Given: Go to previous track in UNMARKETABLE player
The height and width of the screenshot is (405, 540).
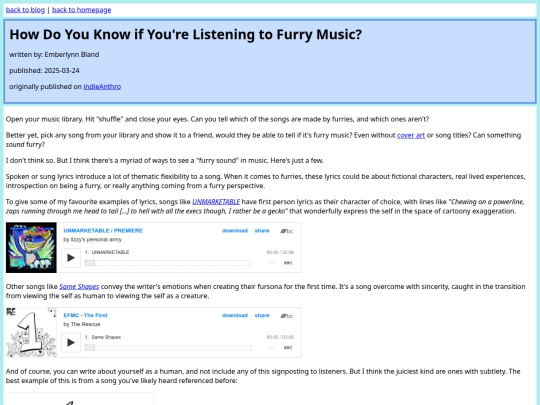Looking at the screenshot, I should [271, 263].
